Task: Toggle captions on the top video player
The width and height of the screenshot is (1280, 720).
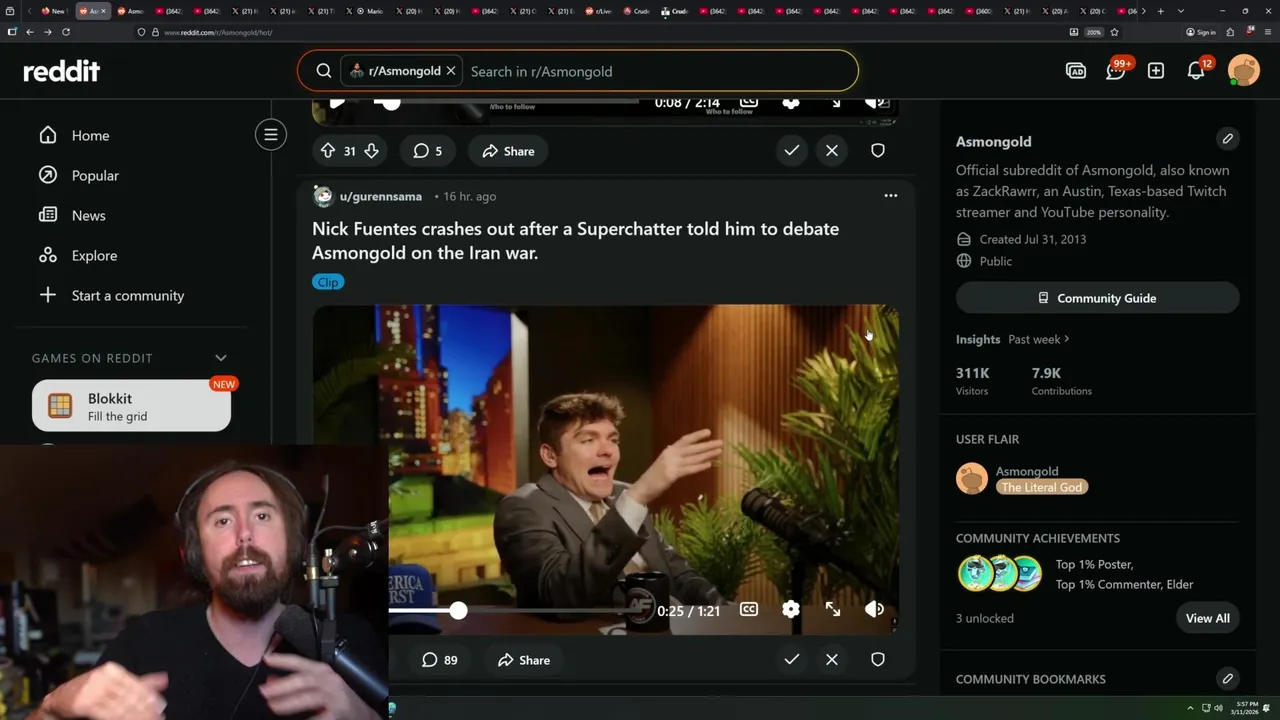Action: [748, 102]
